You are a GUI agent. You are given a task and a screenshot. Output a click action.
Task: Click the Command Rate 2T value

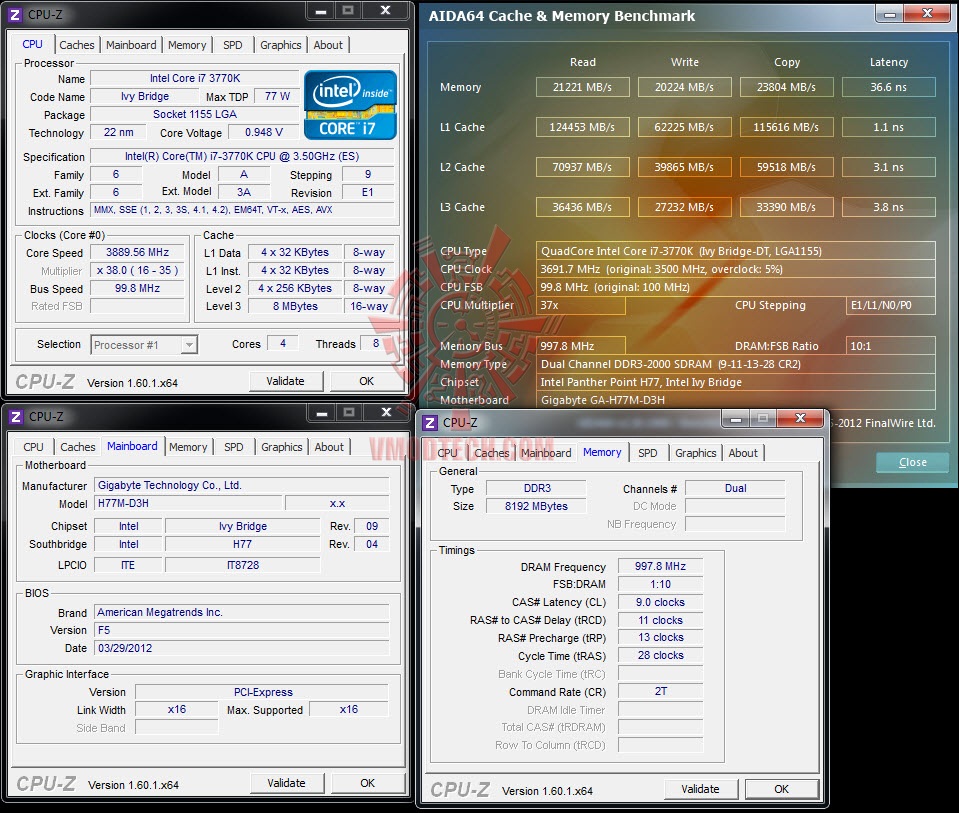coord(660,691)
